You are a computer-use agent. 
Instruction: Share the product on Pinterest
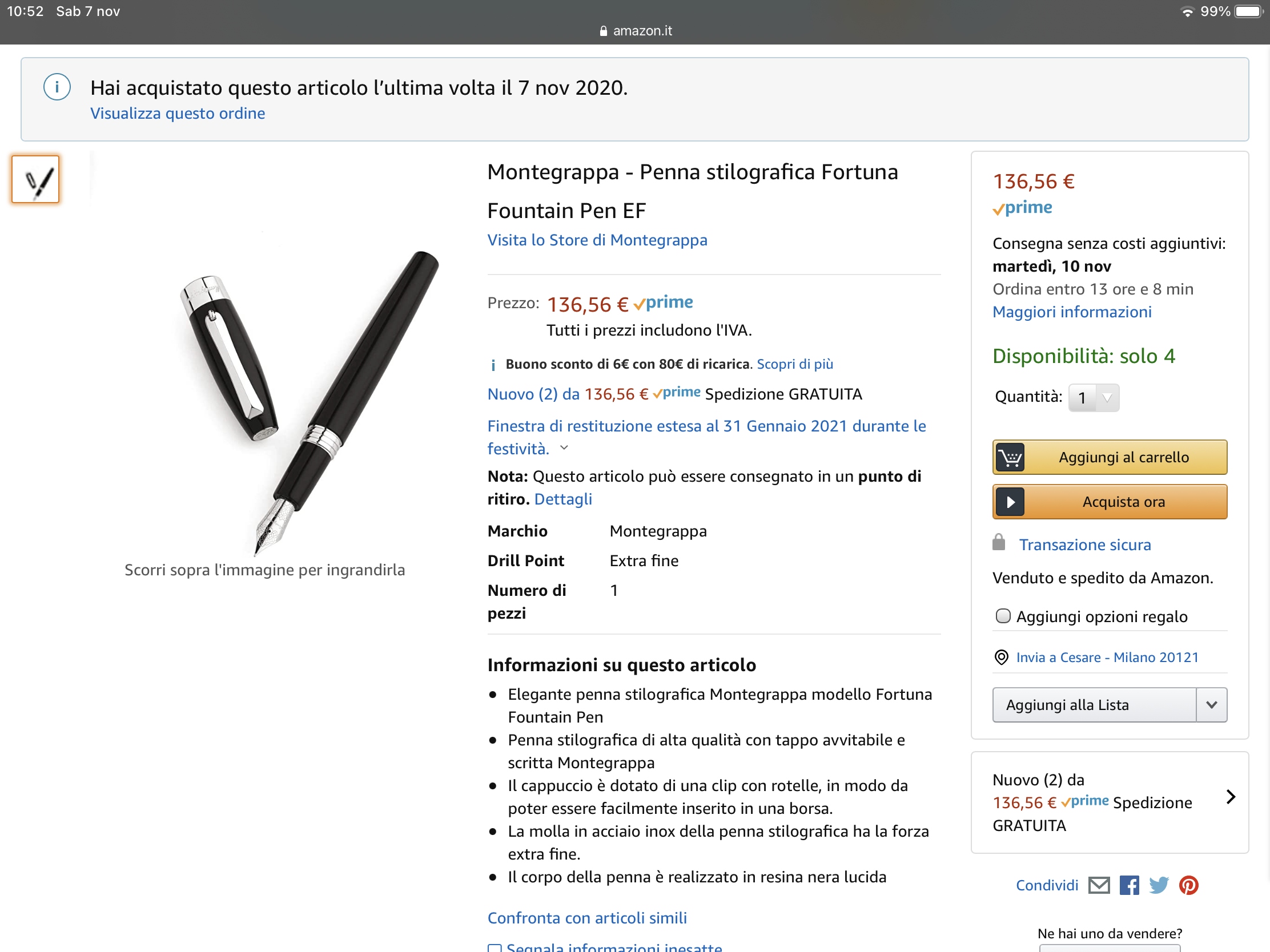[x=1188, y=885]
